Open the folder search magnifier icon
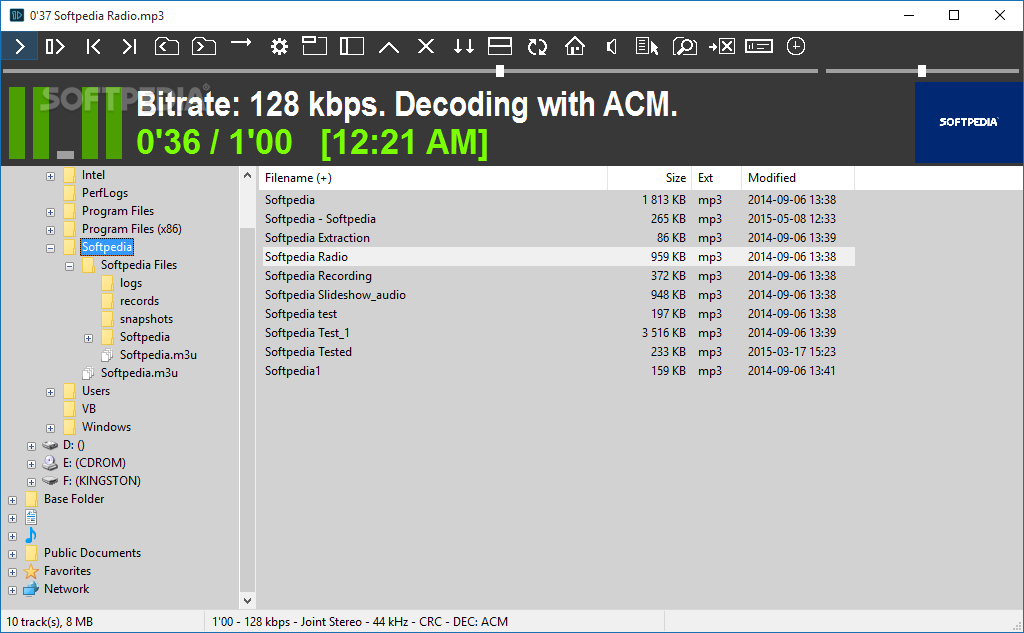Viewport: 1024px width, 633px height. coord(684,46)
